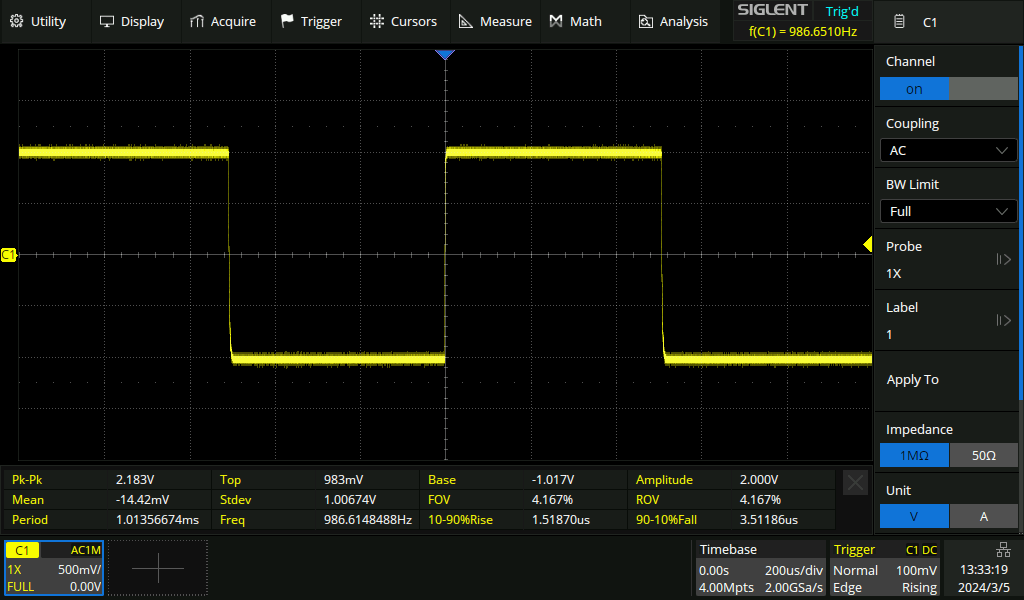Click the C1 channel info box
The height and width of the screenshot is (600, 1024).
click(x=53, y=569)
